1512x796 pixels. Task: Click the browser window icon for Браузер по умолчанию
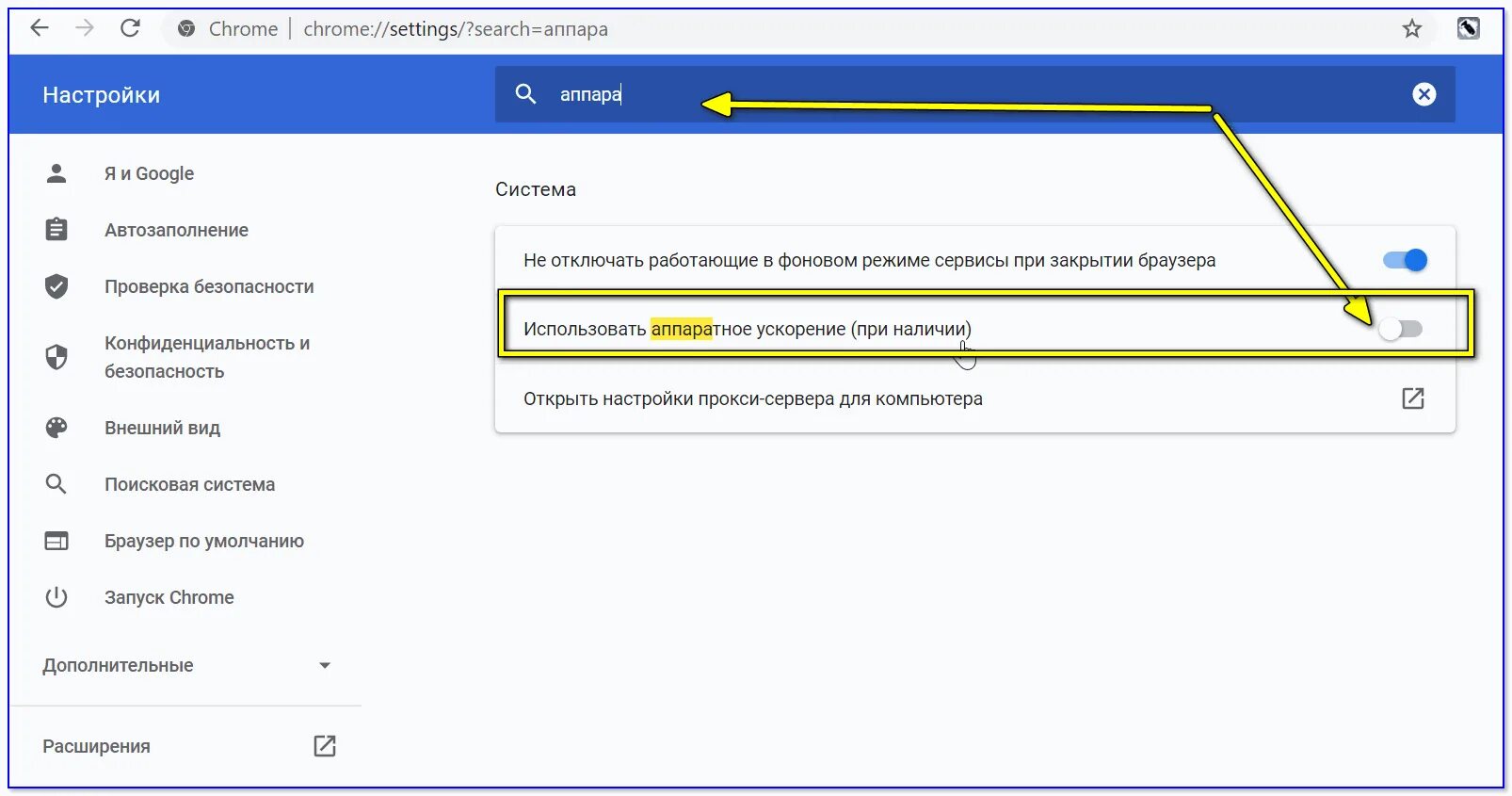(x=56, y=541)
